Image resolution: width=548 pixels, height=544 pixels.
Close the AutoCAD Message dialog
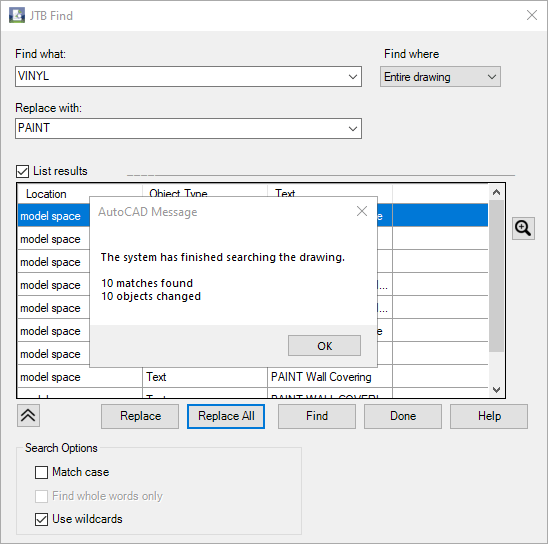point(362,211)
